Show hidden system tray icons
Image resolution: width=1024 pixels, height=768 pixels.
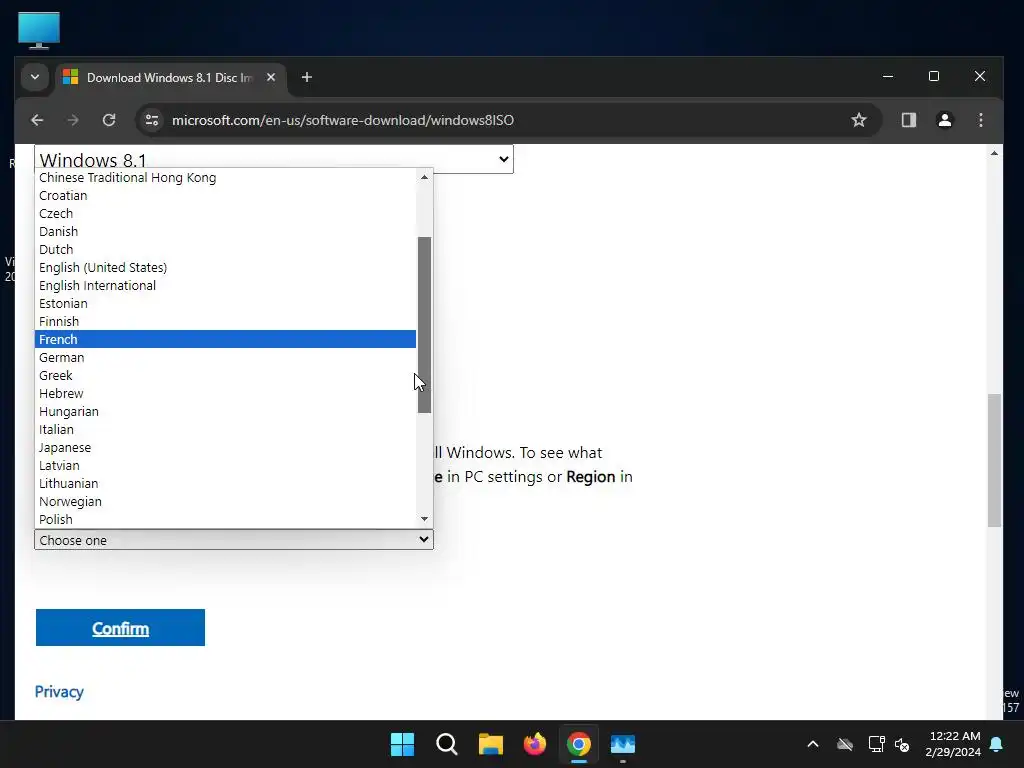[x=813, y=744]
